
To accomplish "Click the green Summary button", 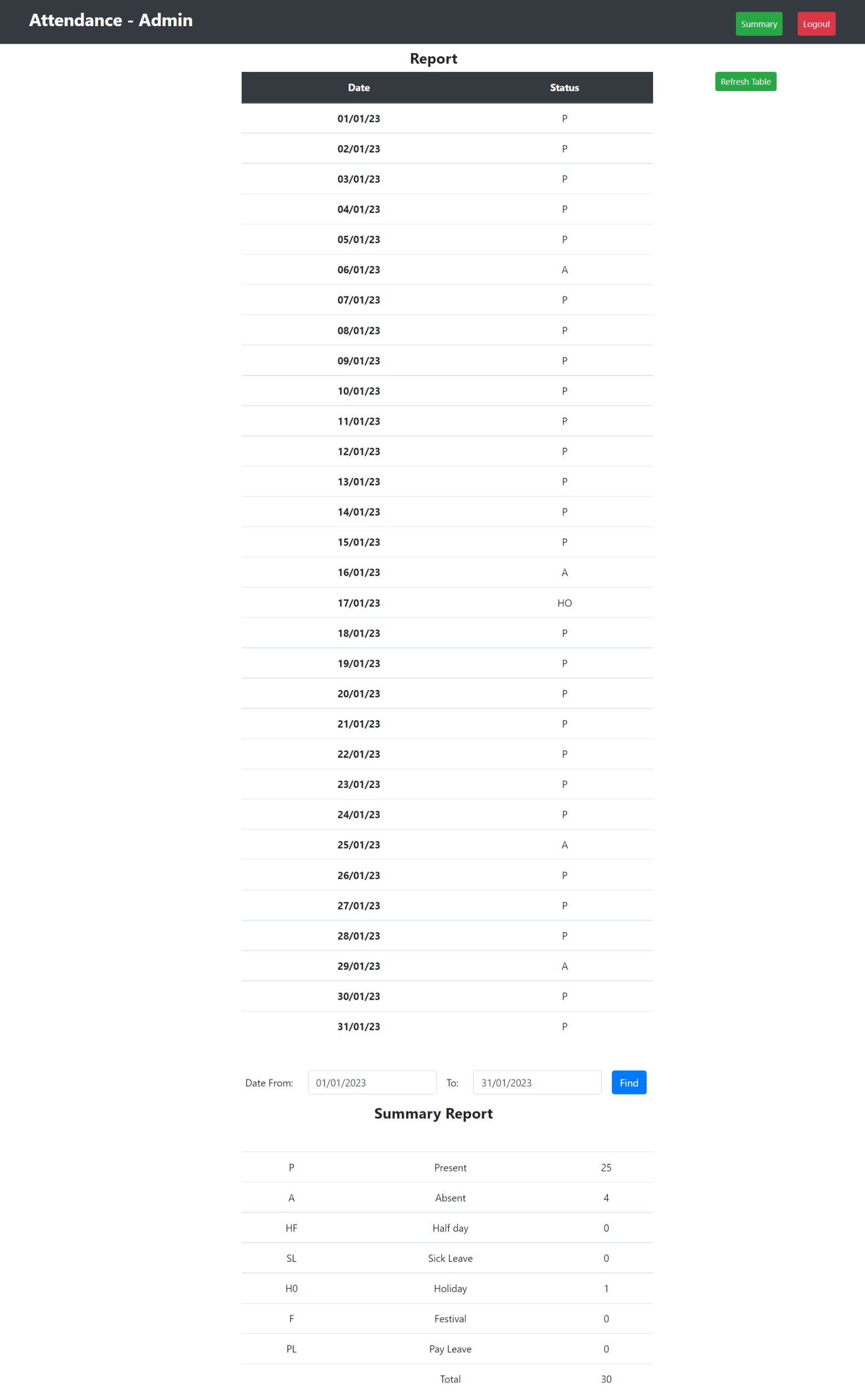I will (759, 24).
